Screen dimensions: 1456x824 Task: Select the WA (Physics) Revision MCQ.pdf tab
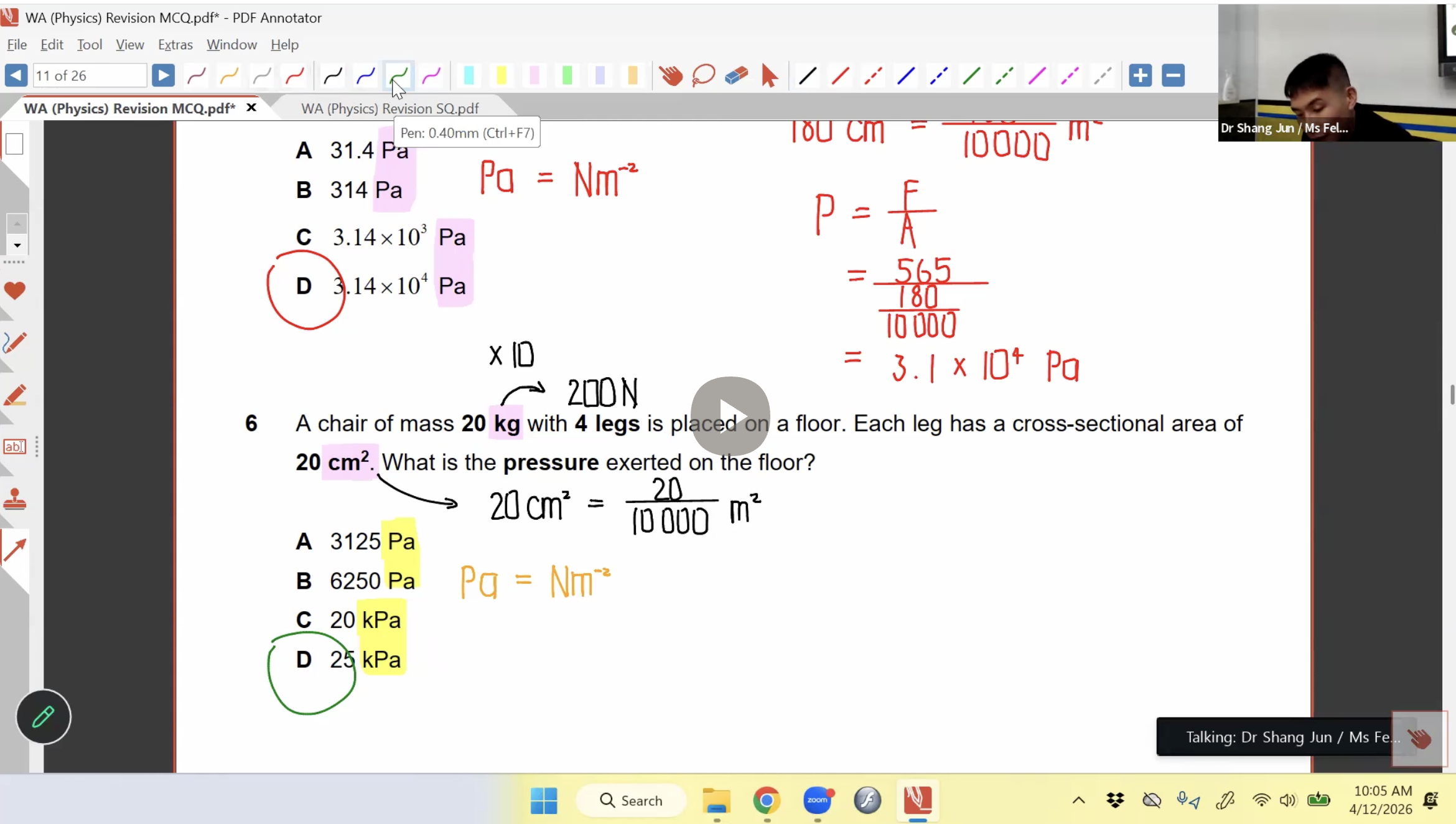pyautogui.click(x=129, y=108)
